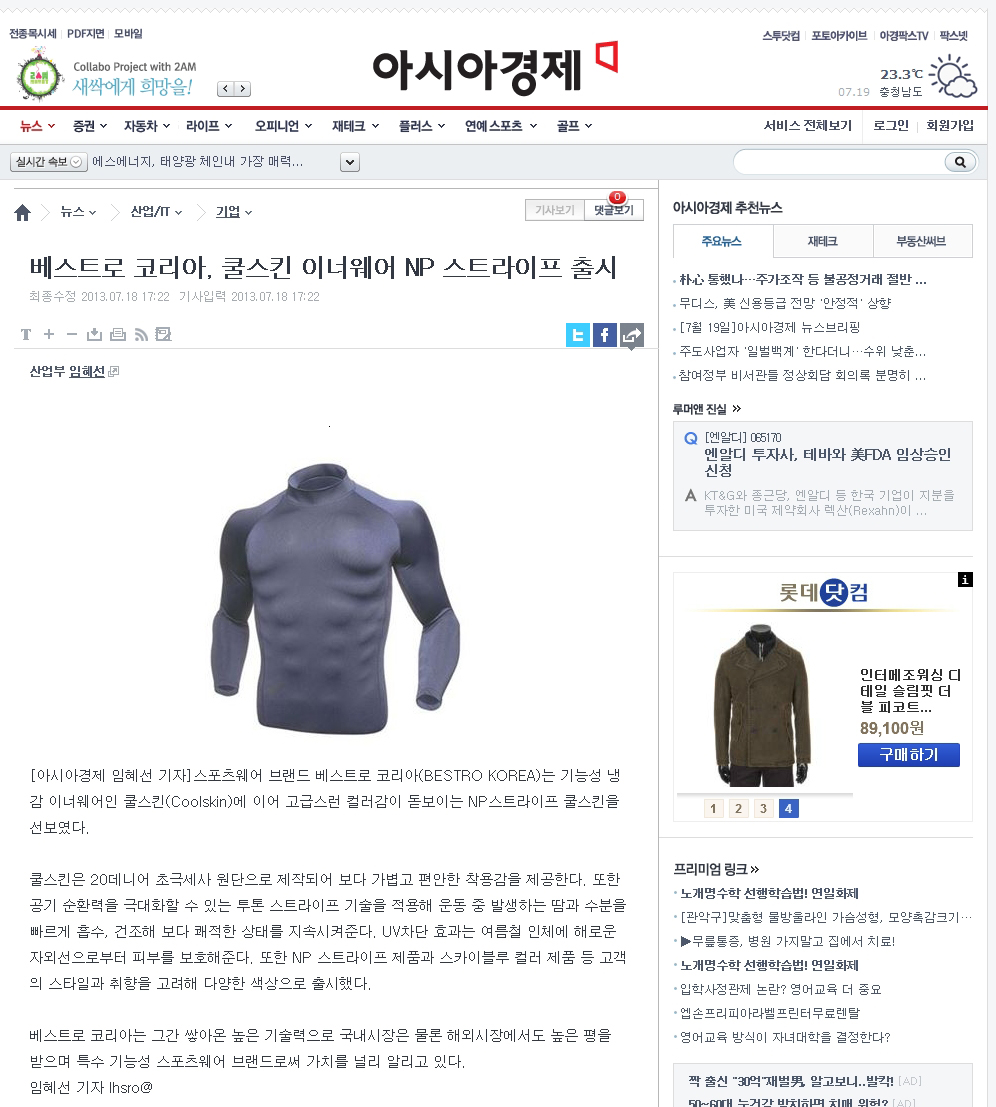
Task: Show comments with 댓글보기 toggle
Action: (x=613, y=210)
